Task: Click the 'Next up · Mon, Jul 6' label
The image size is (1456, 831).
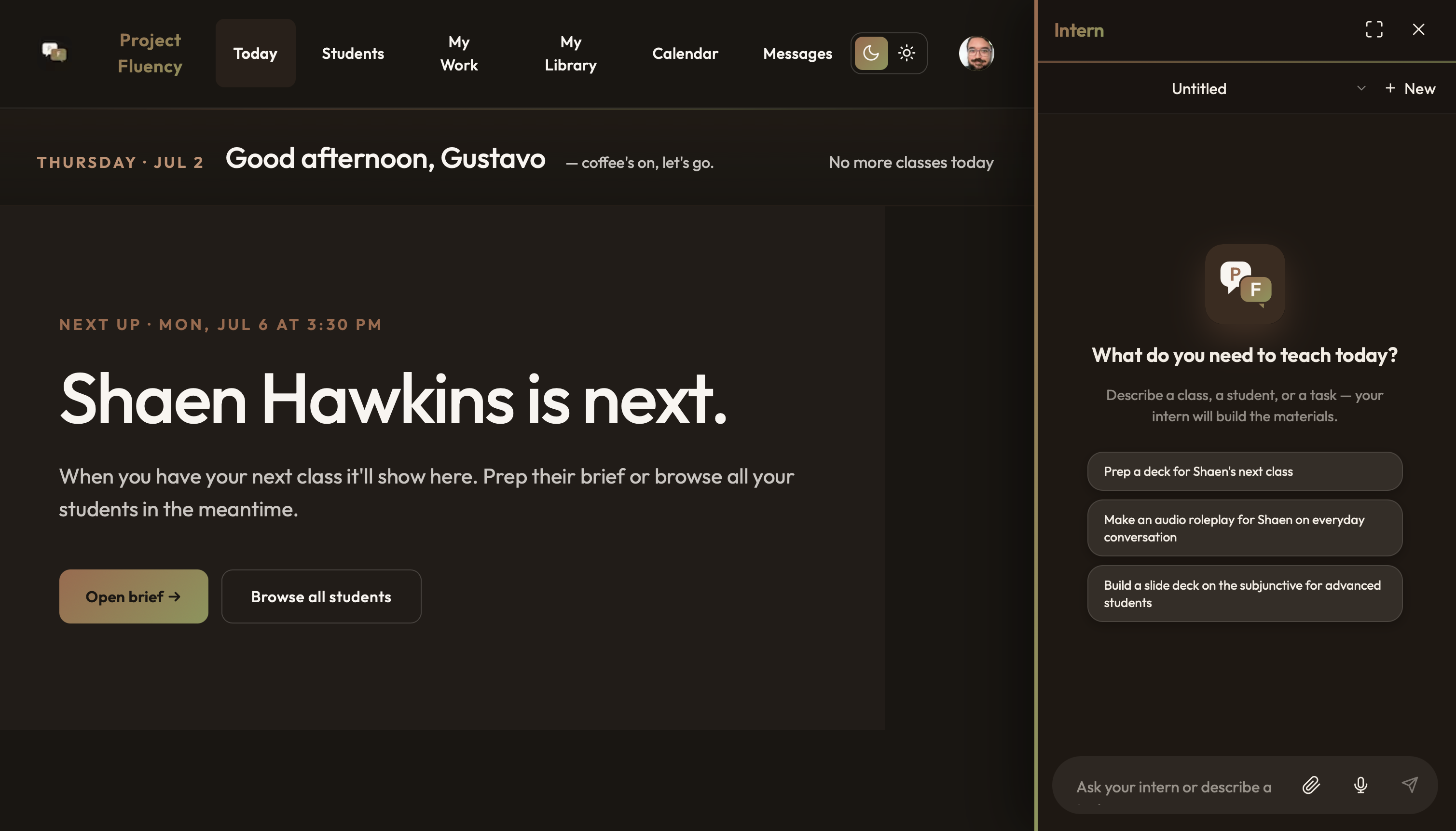Action: [x=220, y=325]
